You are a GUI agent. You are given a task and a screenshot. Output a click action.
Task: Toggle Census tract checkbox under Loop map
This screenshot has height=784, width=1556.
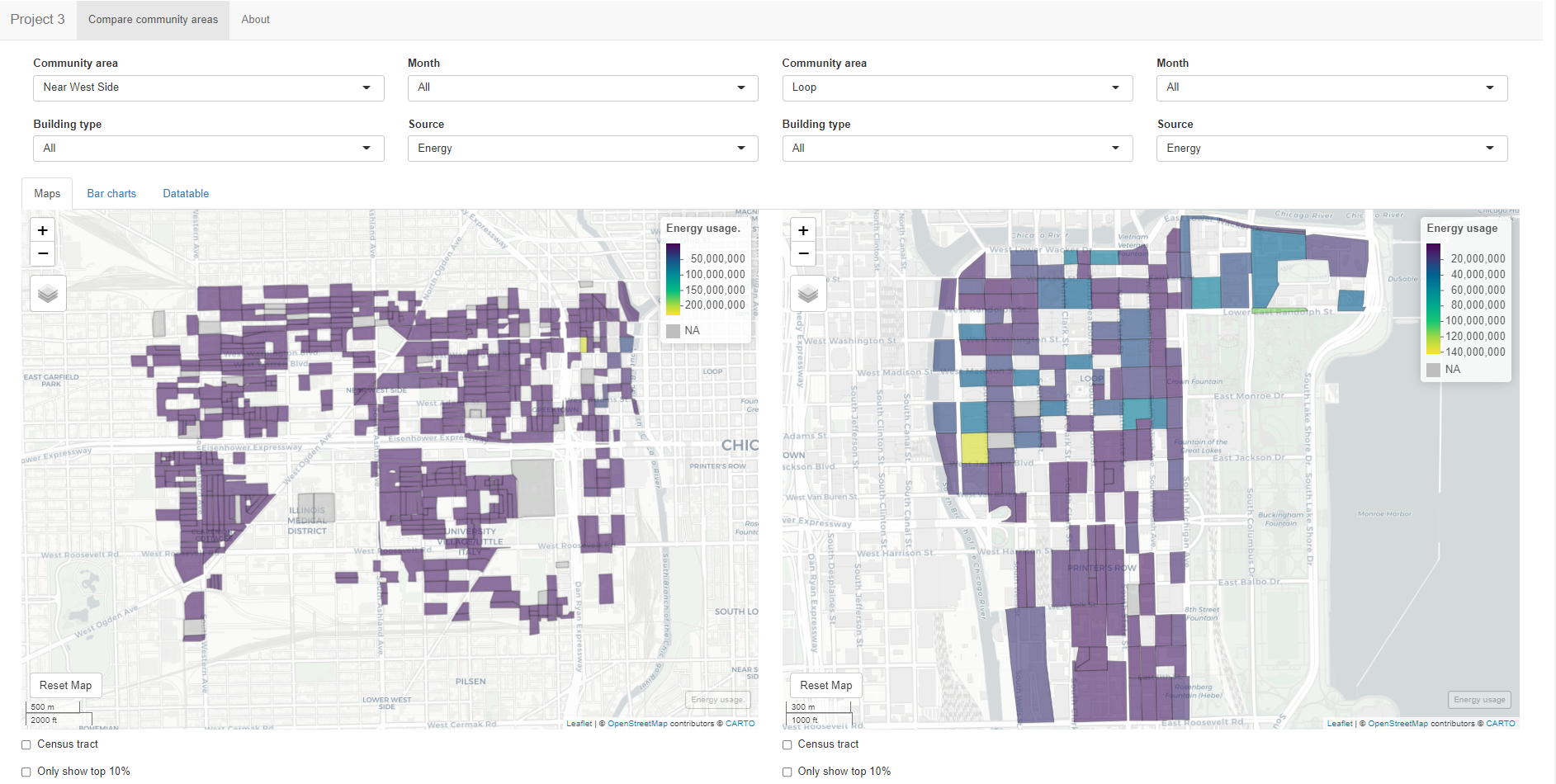pos(787,744)
